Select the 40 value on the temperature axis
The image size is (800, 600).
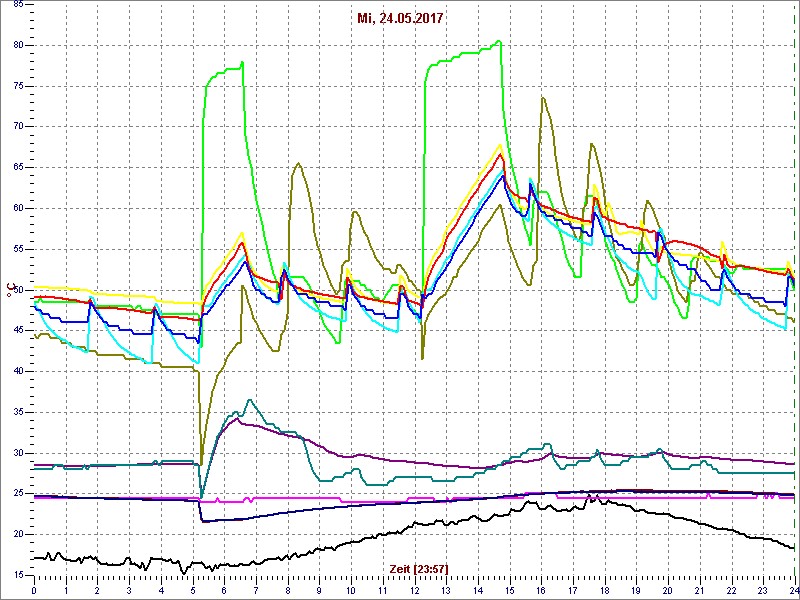tap(16, 371)
